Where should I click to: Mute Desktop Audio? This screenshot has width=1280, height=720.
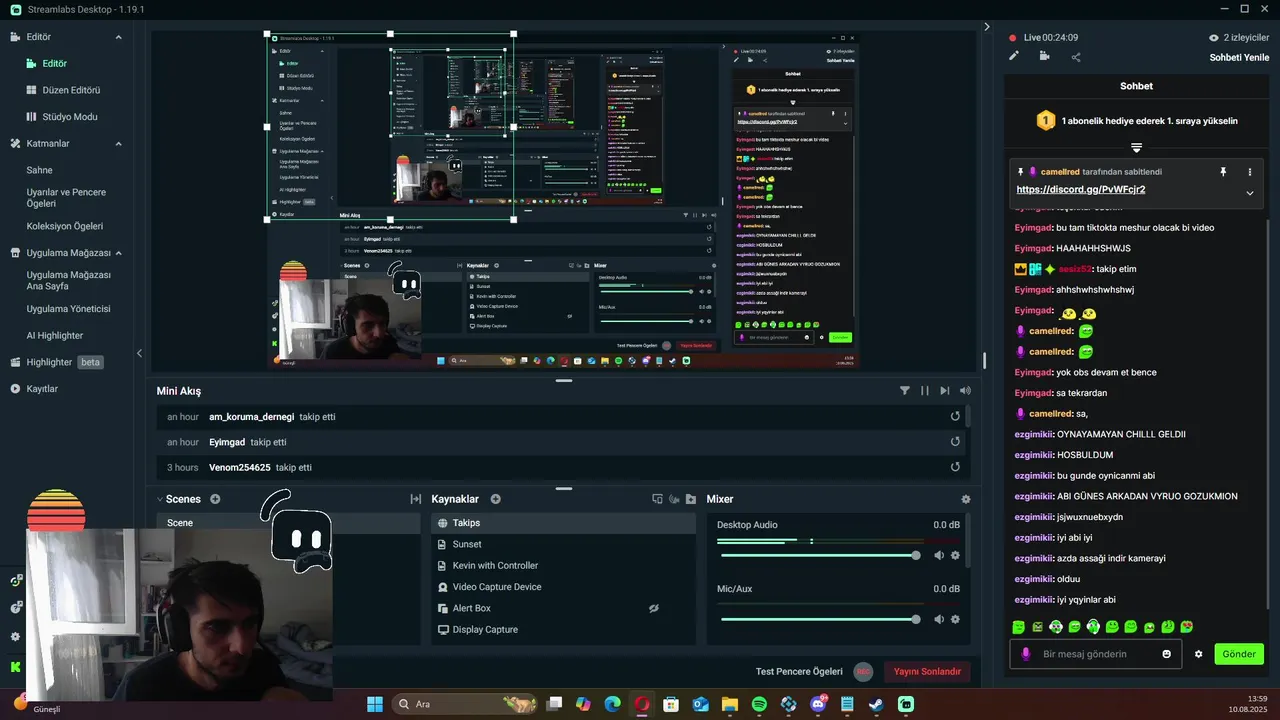(x=938, y=555)
